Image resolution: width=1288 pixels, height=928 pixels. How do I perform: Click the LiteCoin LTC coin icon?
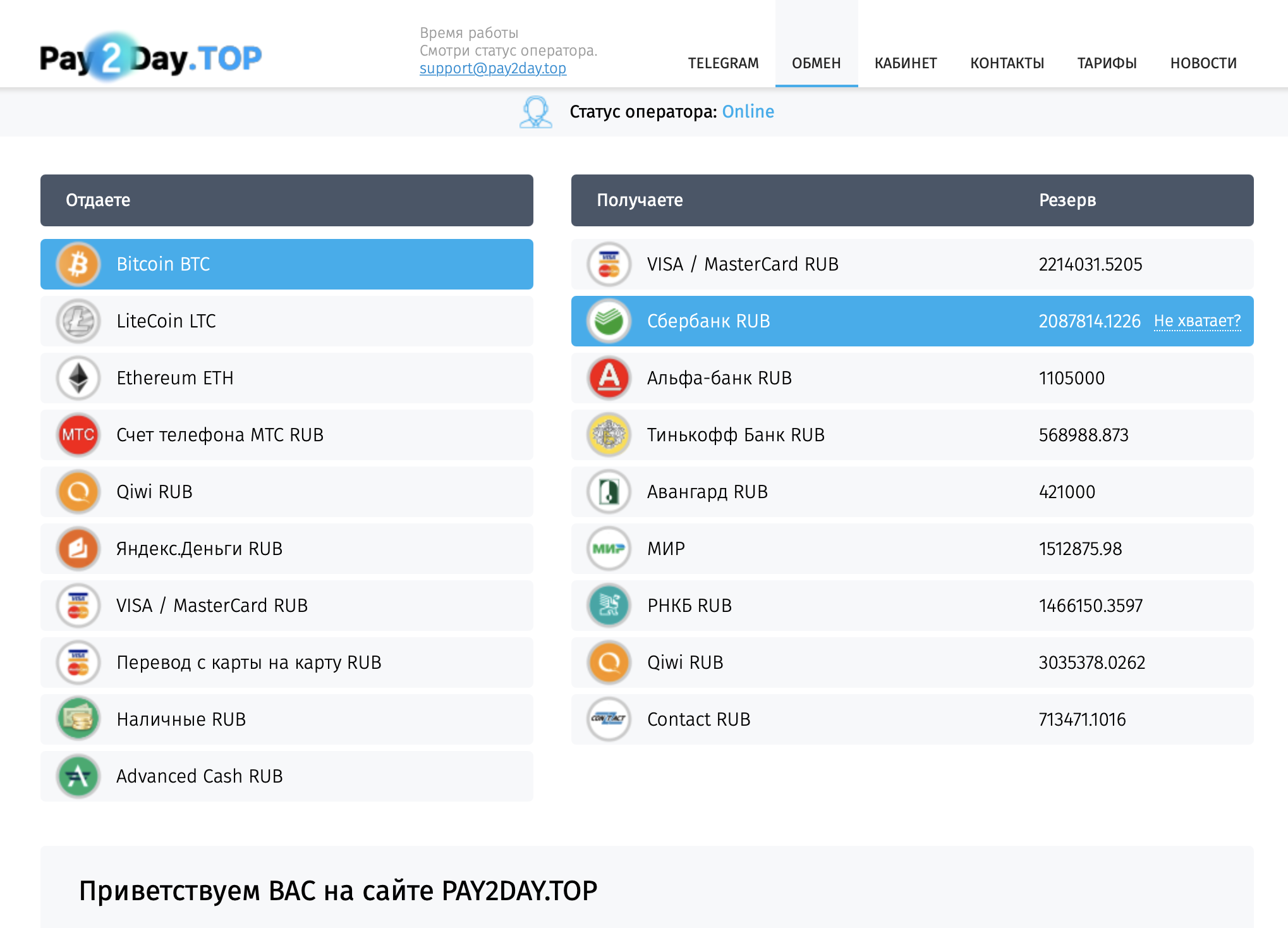[x=78, y=321]
